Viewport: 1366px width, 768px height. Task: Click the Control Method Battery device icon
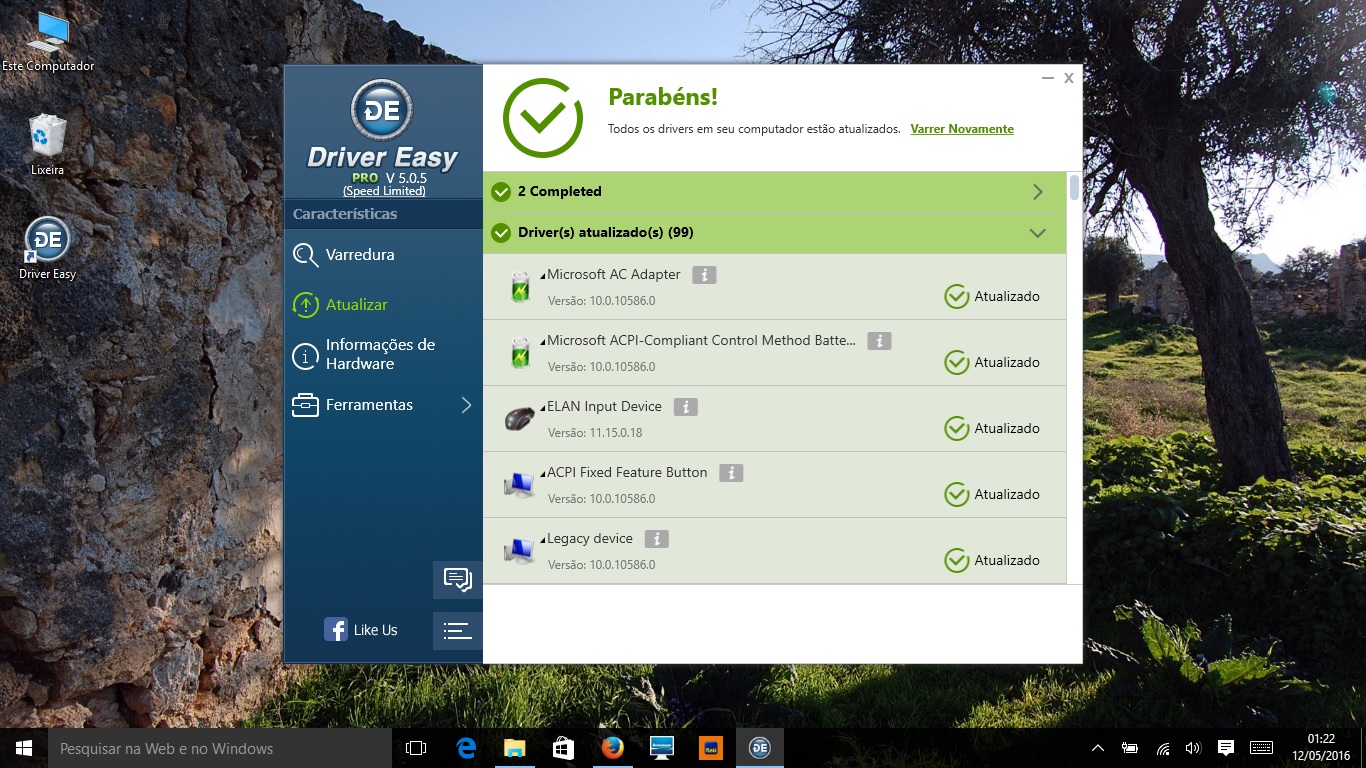(520, 353)
